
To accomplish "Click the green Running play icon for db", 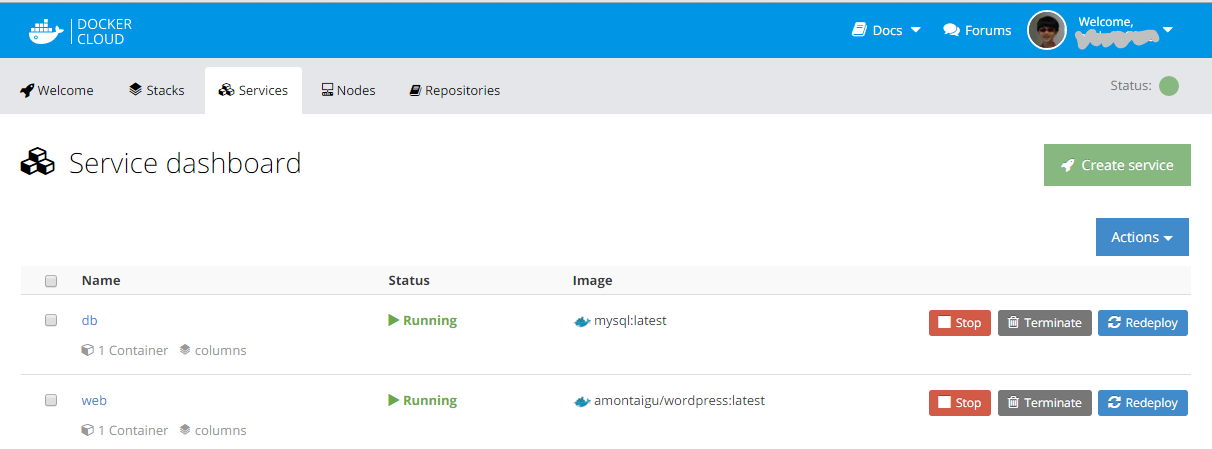I will pyautogui.click(x=394, y=321).
